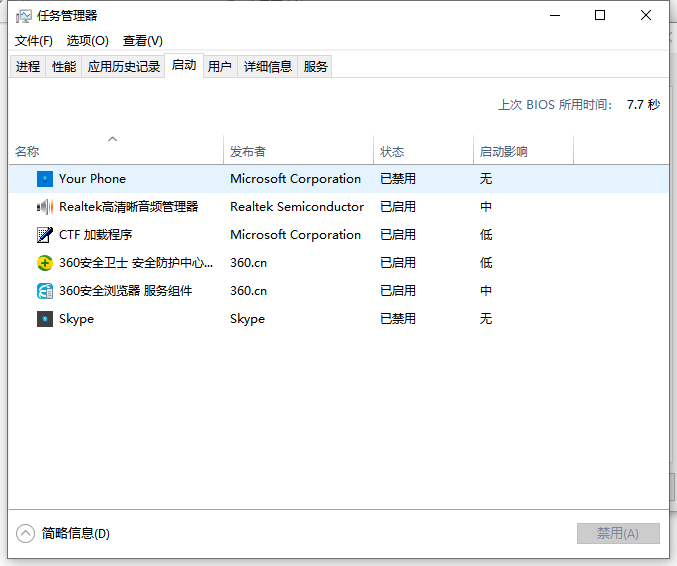Select the 360安全浏览器 服务组件 entry

pyautogui.click(x=126, y=291)
